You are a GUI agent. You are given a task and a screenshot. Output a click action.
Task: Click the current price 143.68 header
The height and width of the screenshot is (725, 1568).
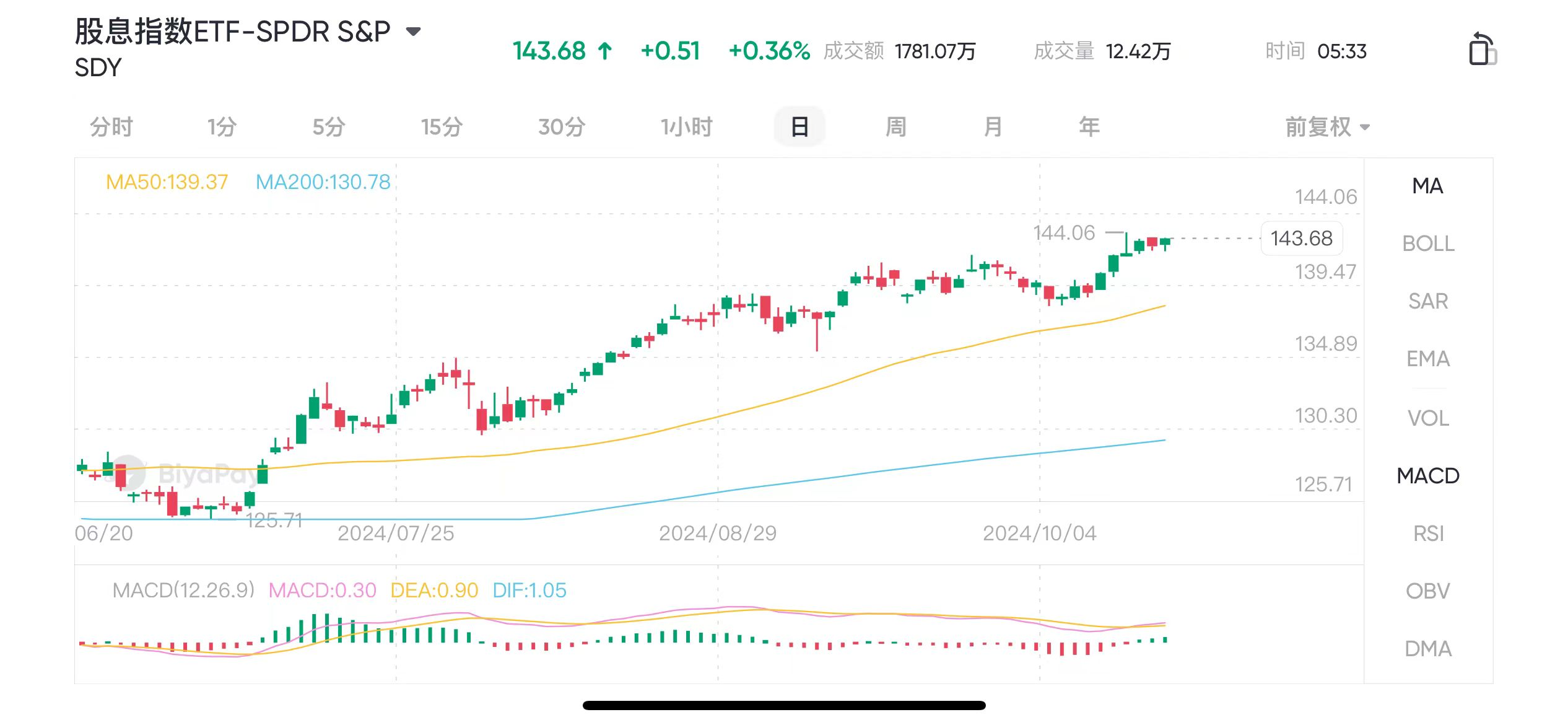549,51
